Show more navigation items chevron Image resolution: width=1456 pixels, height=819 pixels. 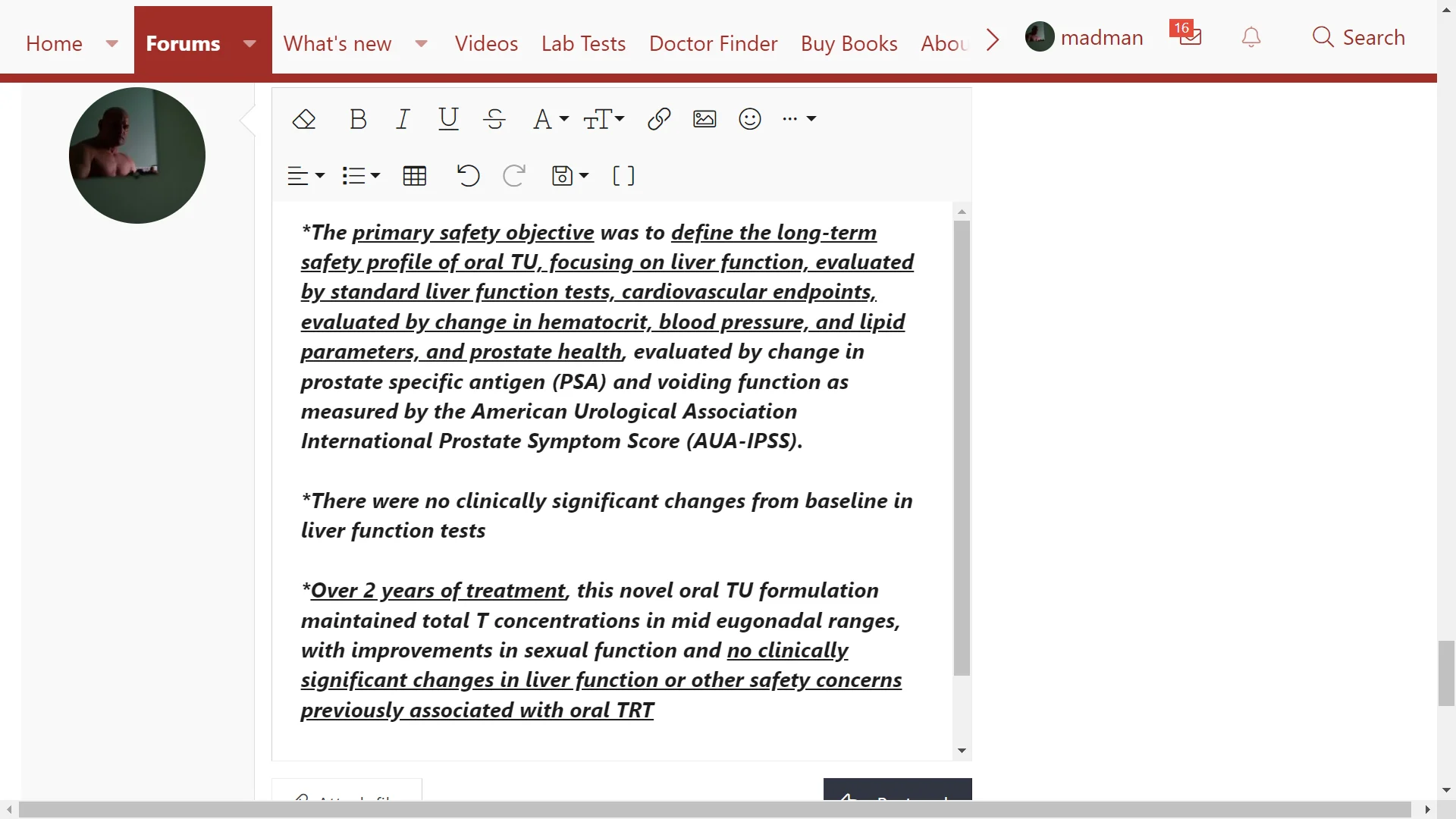click(x=993, y=39)
